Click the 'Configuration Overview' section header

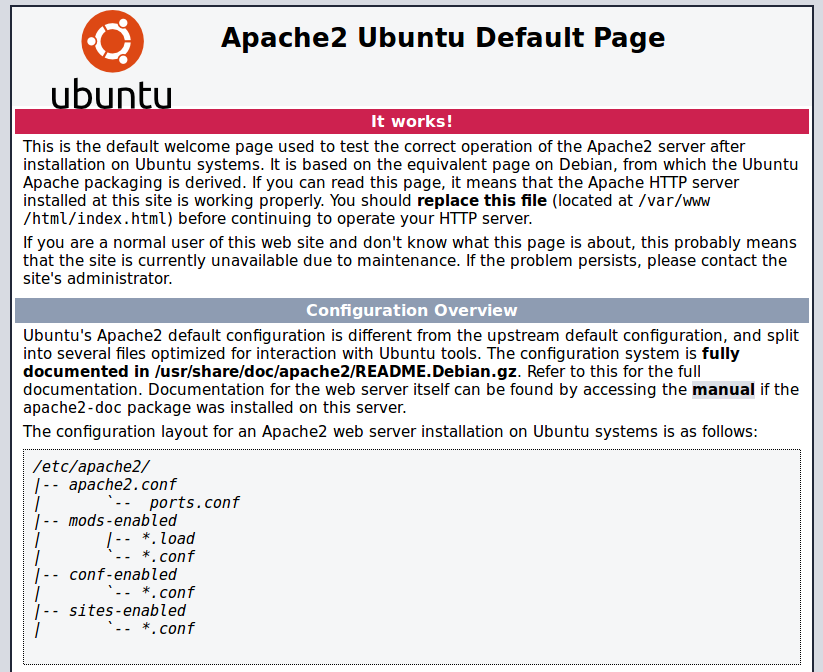tap(412, 310)
